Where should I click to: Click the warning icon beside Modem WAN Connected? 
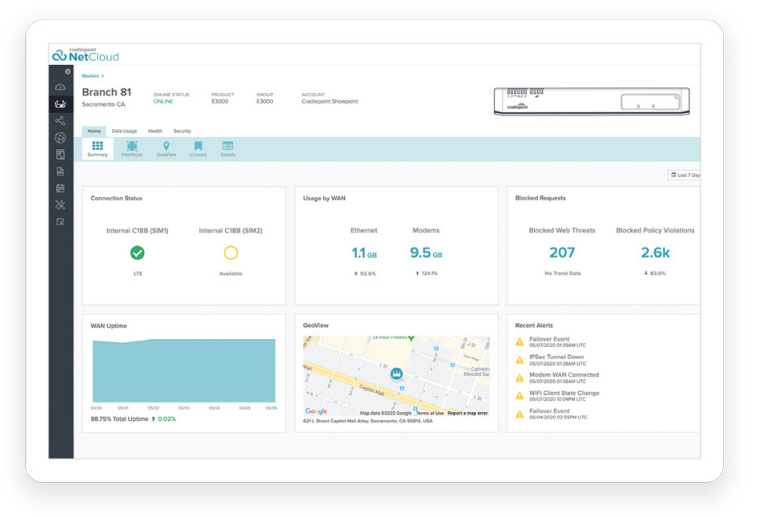click(x=520, y=378)
